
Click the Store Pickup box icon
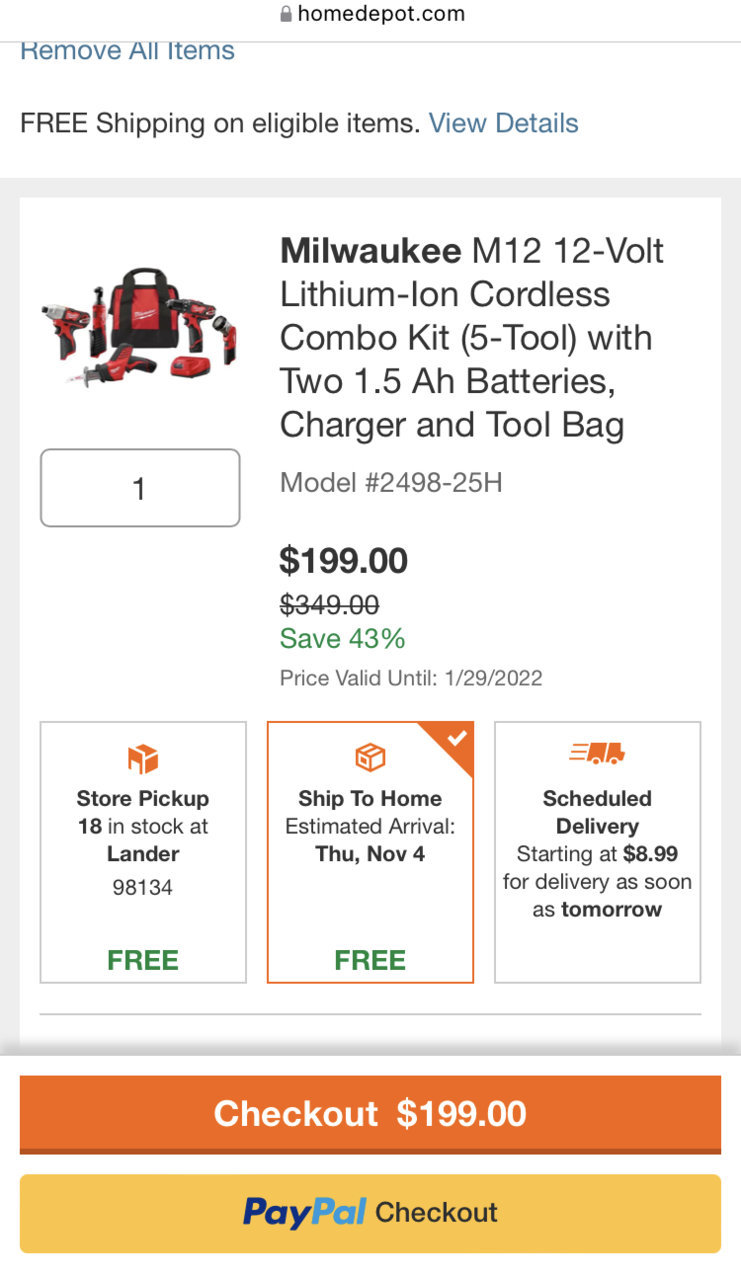pyautogui.click(x=143, y=759)
